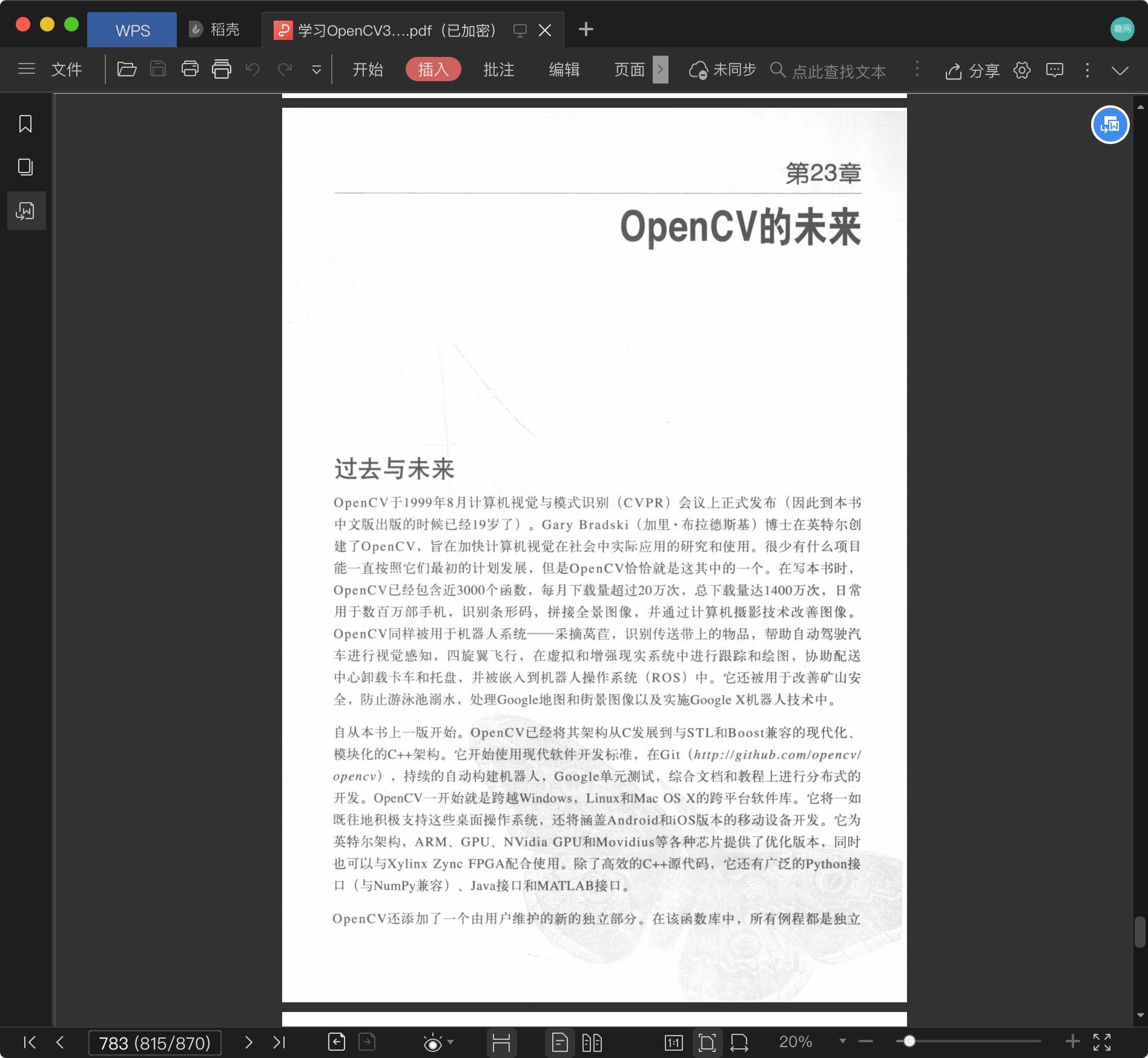This screenshot has height=1058, width=1148.
Task: Switch to the 批注 tab
Action: click(499, 70)
